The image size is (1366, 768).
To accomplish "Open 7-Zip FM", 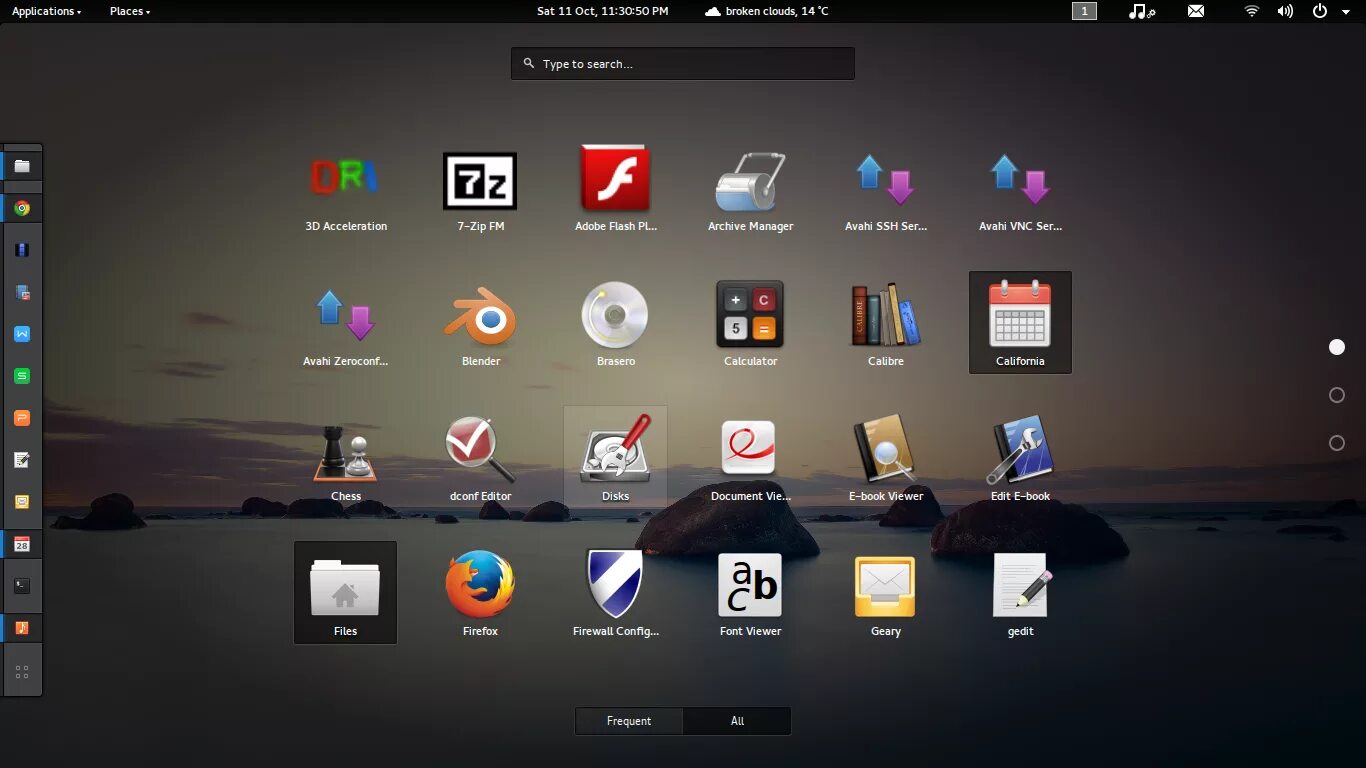I will [x=480, y=189].
